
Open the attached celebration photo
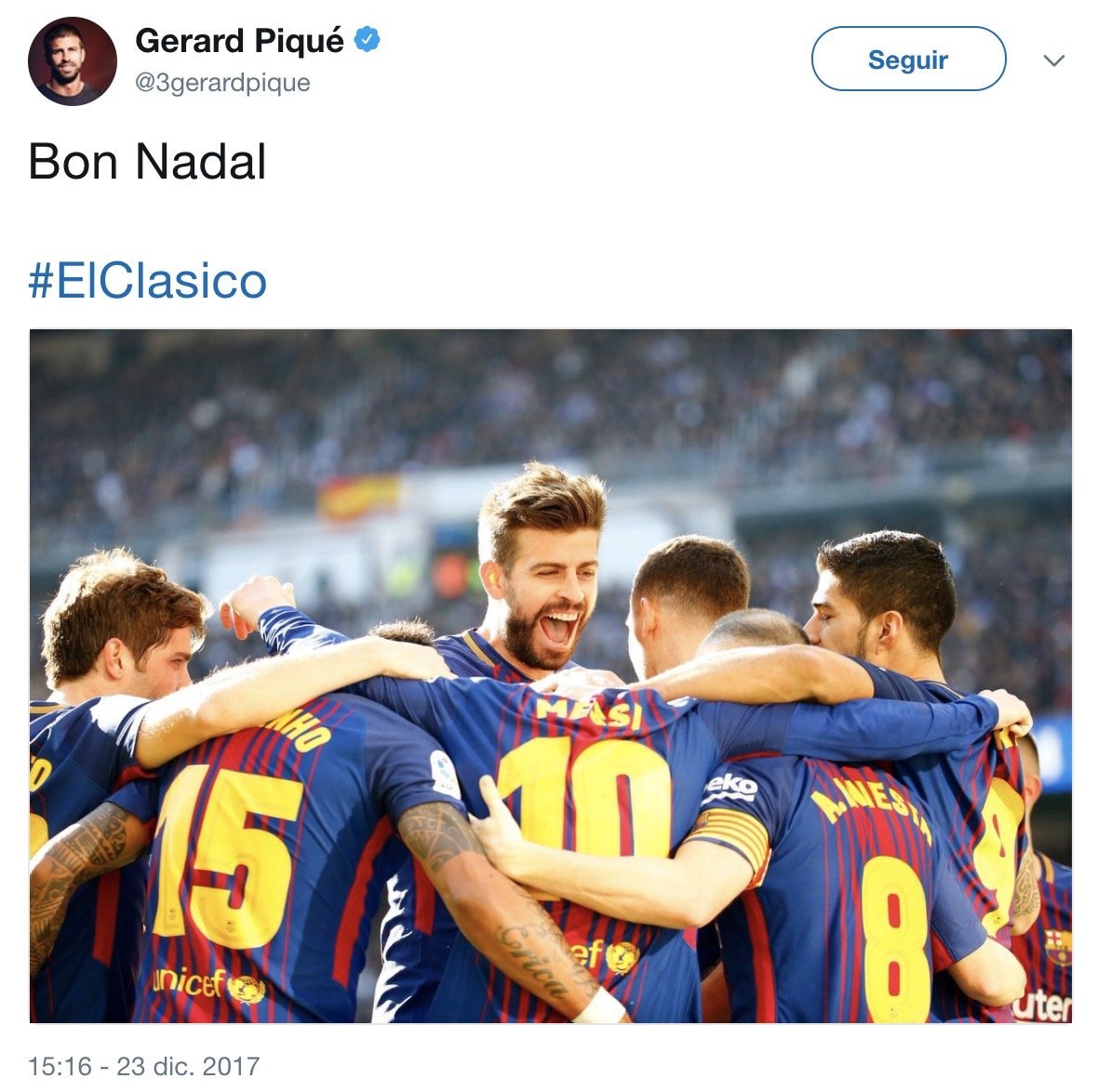pyautogui.click(x=555, y=679)
